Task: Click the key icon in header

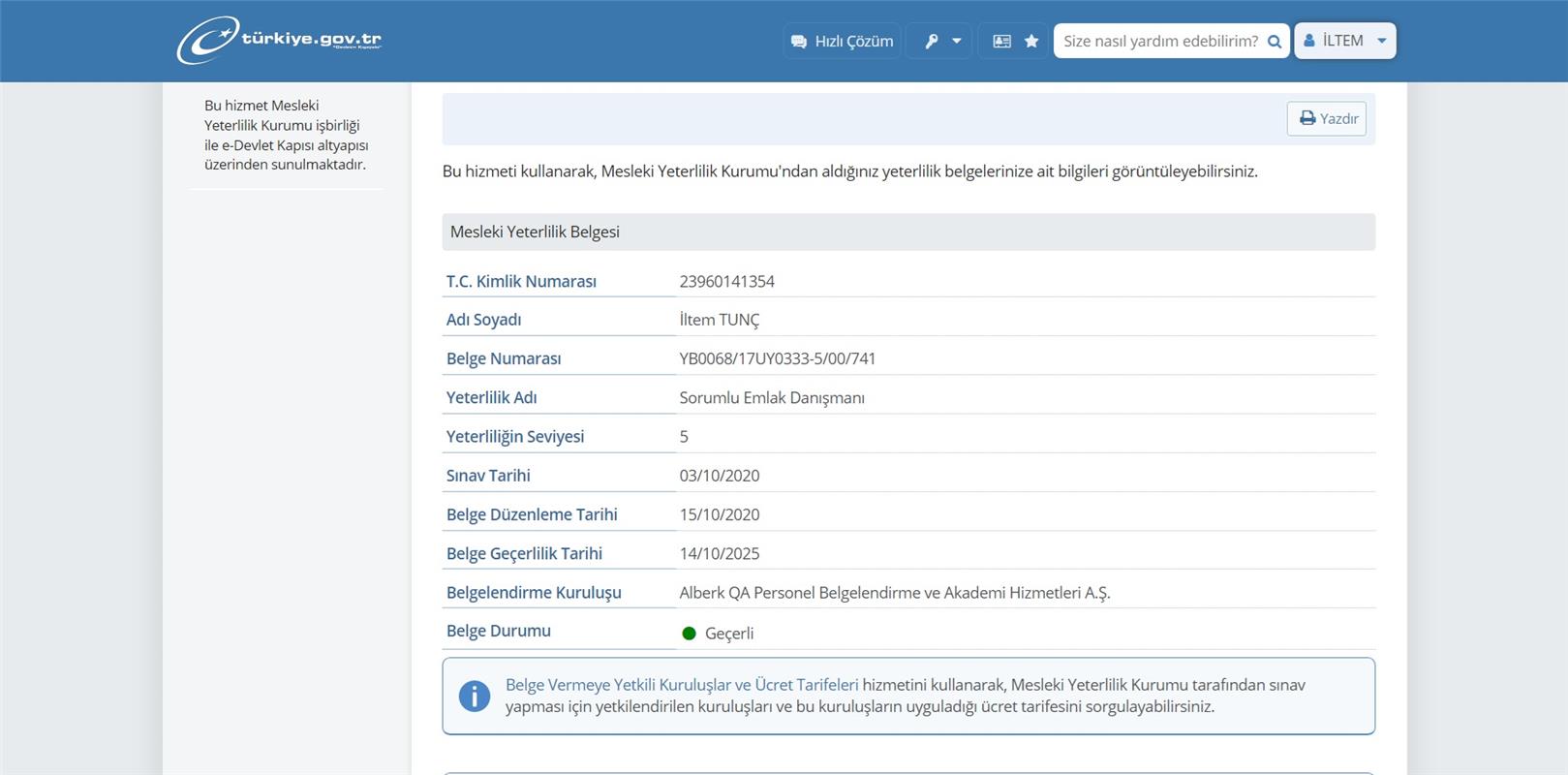Action: click(x=931, y=42)
